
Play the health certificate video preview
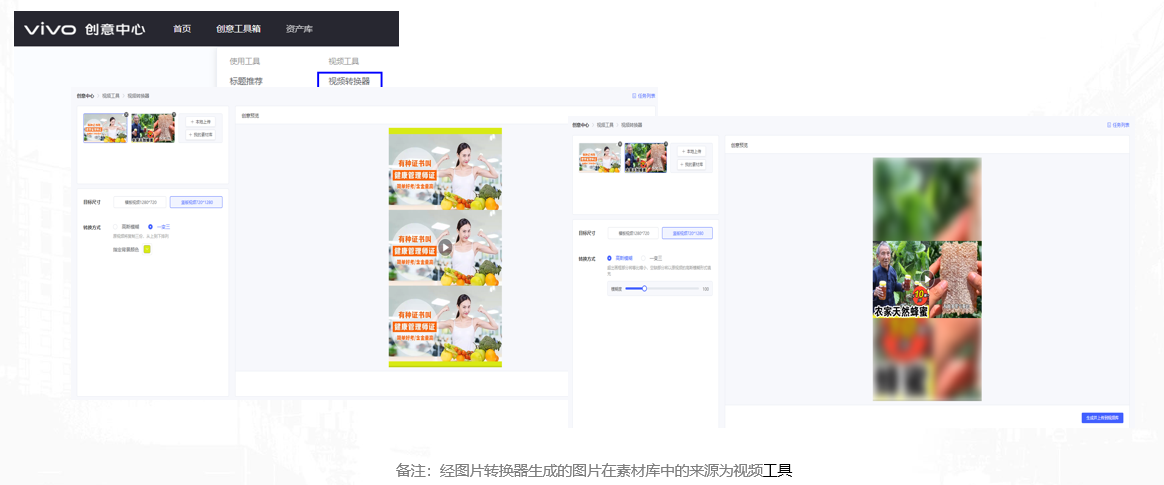445,247
